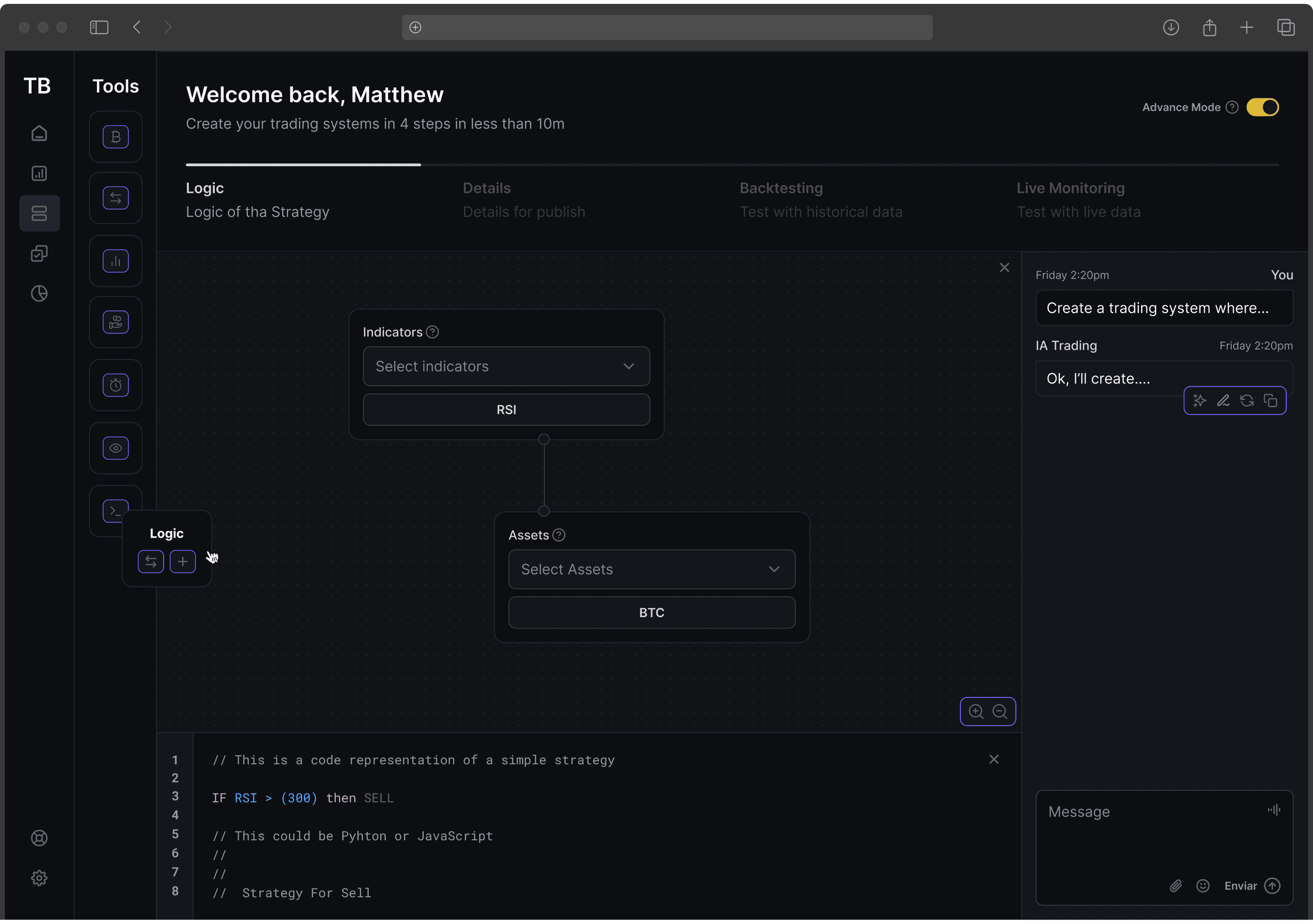Toggle the eye visibility tool

115,448
